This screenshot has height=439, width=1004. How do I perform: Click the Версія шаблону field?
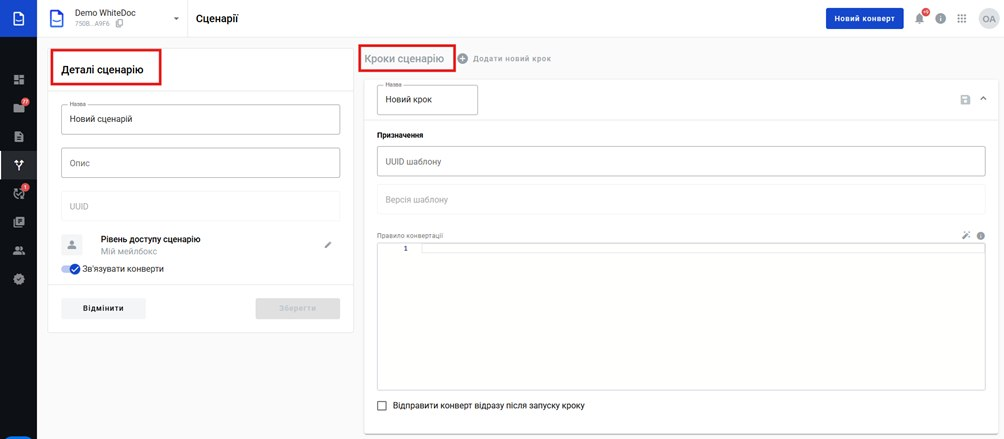tap(681, 200)
